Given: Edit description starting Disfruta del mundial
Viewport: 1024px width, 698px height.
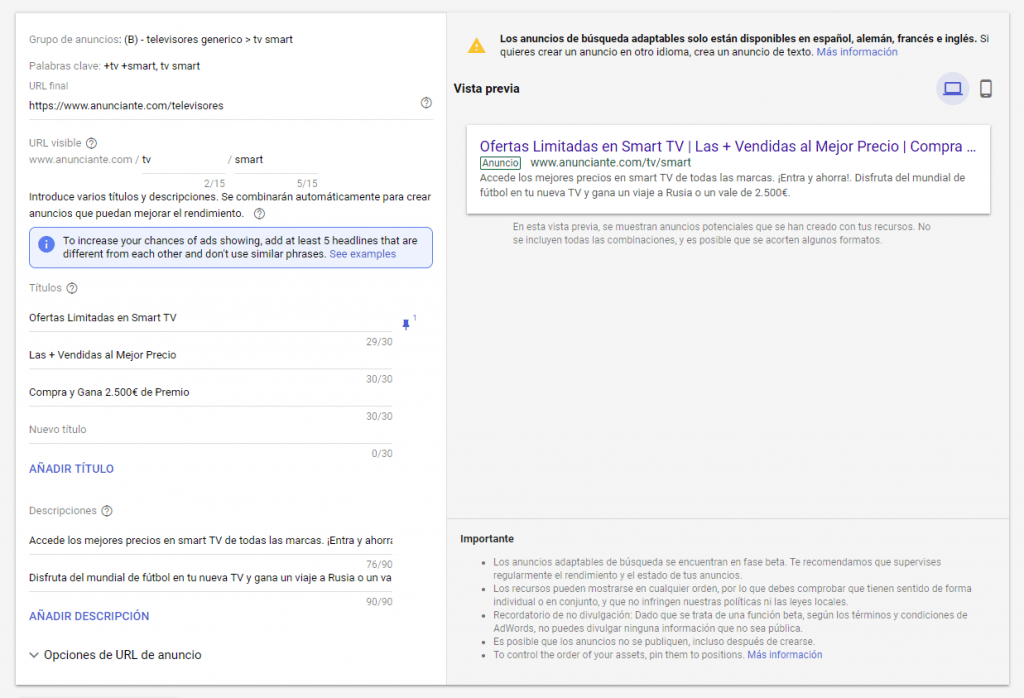Looking at the screenshot, I should coord(210,578).
